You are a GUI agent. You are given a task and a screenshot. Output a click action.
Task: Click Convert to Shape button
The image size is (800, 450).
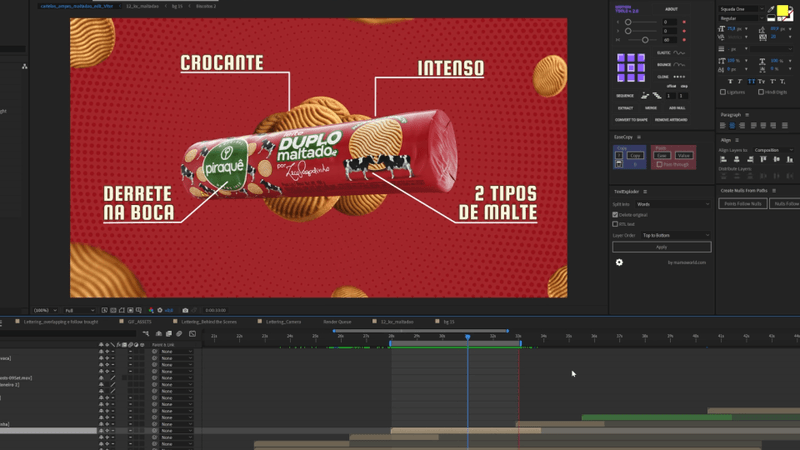point(631,120)
